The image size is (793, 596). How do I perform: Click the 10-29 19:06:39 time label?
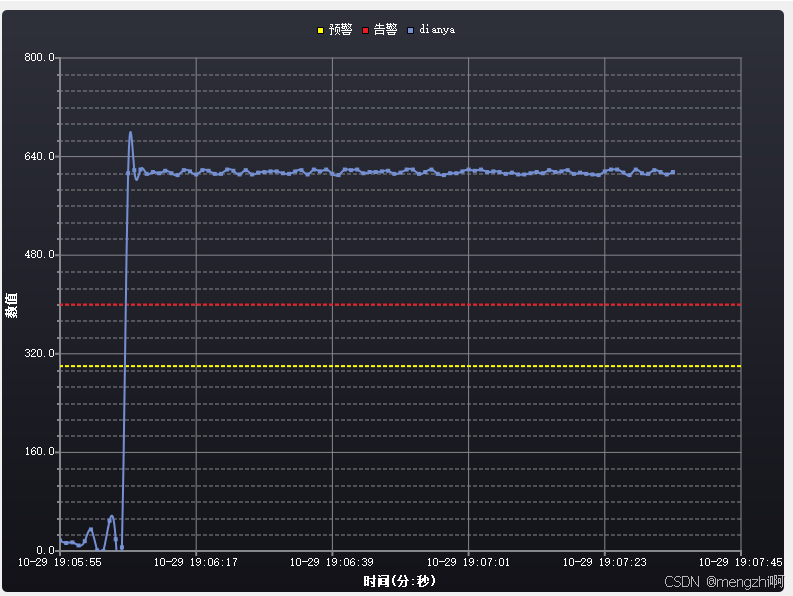point(332,562)
